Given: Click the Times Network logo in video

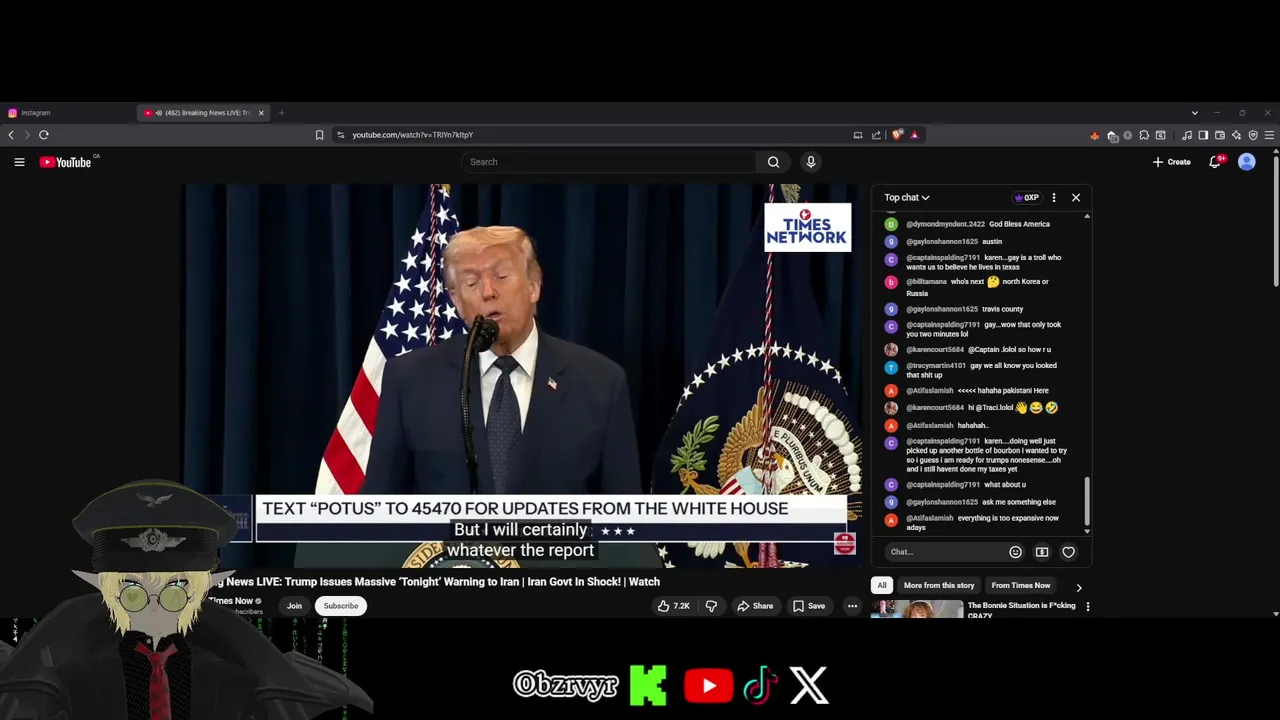Looking at the screenshot, I should pyautogui.click(x=808, y=227).
